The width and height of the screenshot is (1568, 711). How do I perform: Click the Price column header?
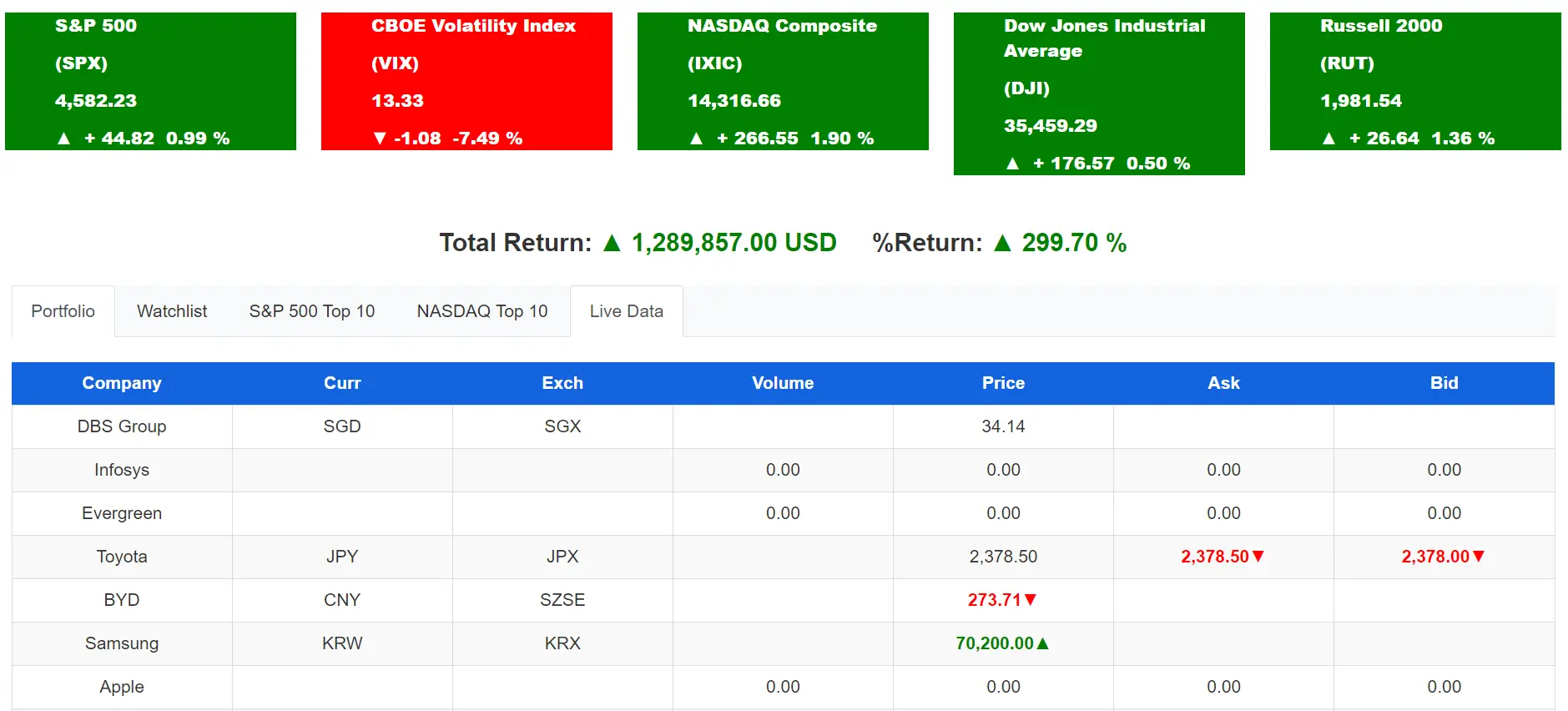click(1003, 383)
